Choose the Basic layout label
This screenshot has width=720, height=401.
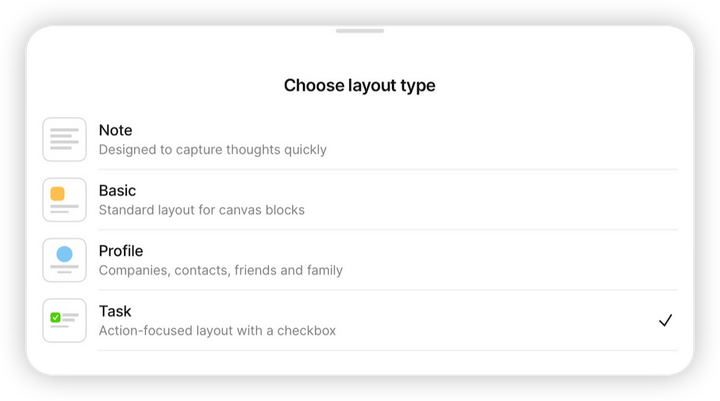point(117,190)
